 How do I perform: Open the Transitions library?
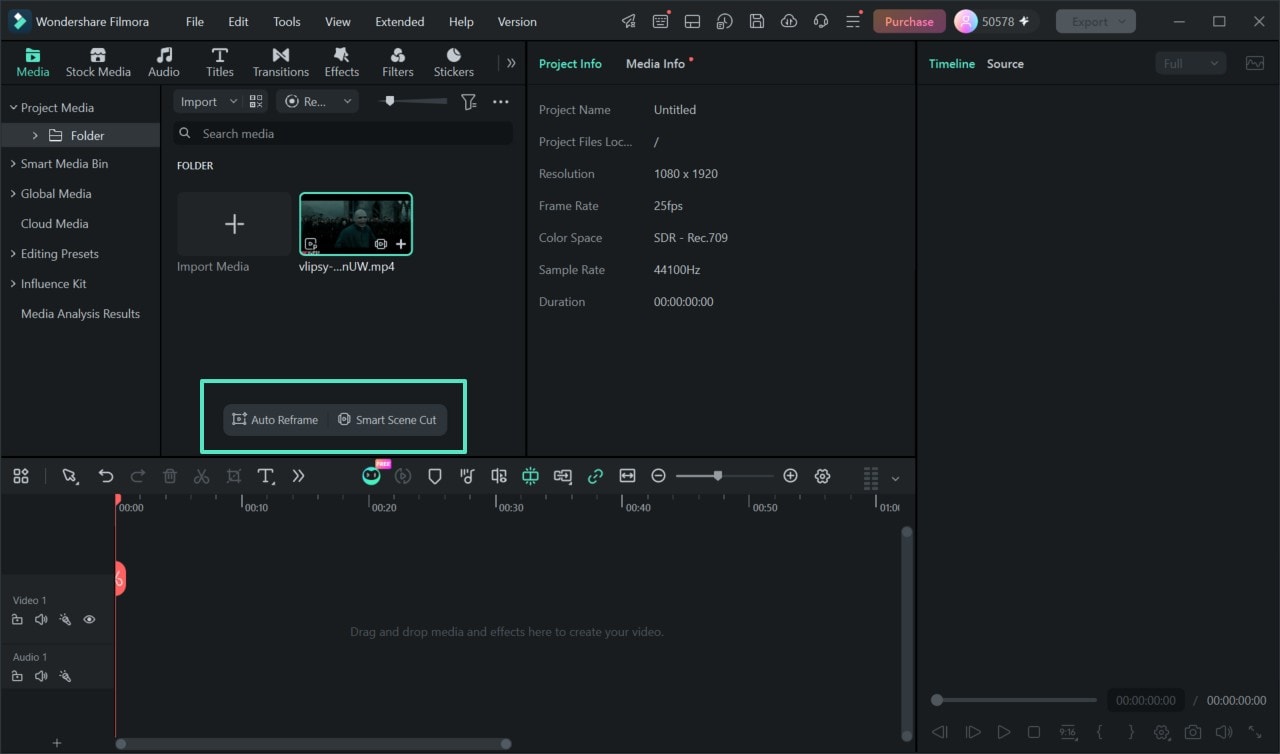tap(281, 63)
